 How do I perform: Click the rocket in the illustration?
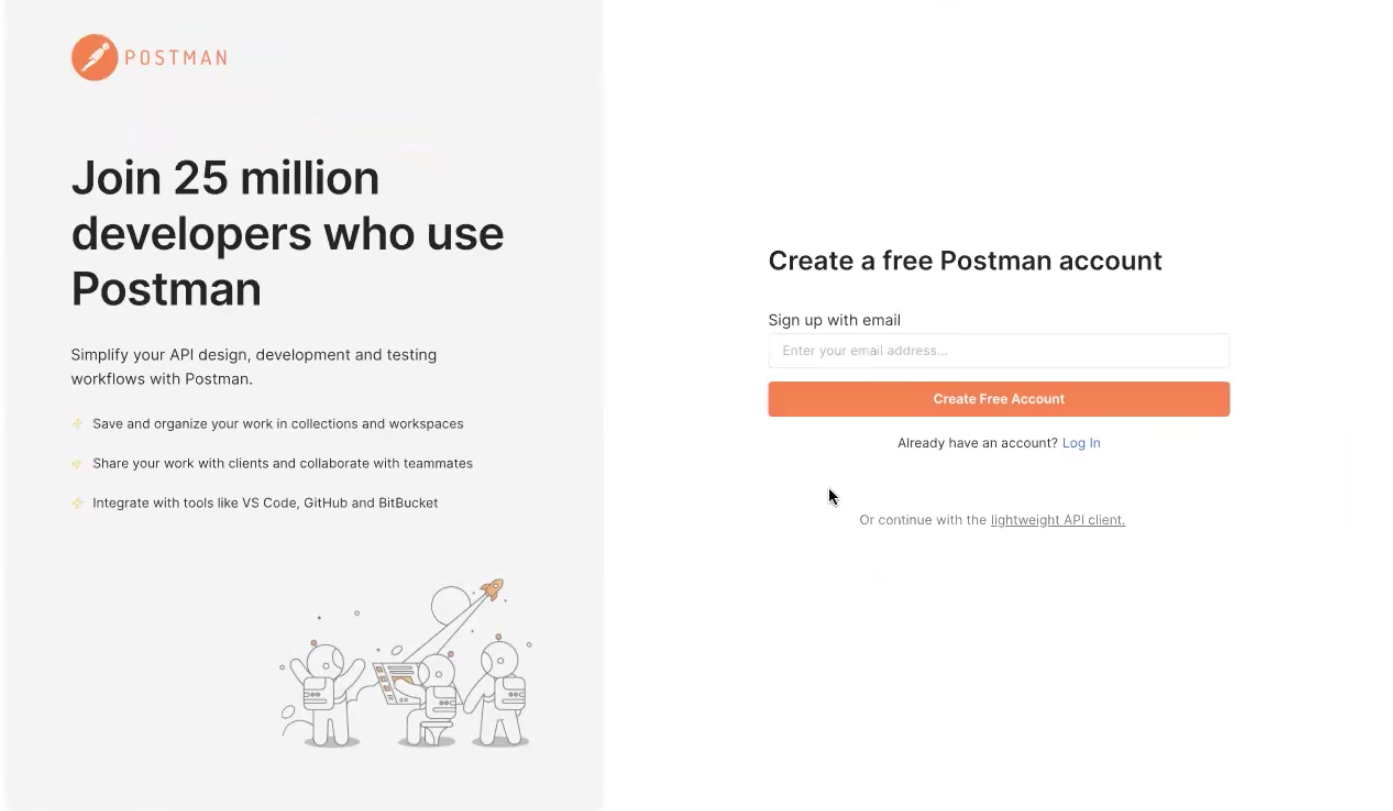(492, 589)
